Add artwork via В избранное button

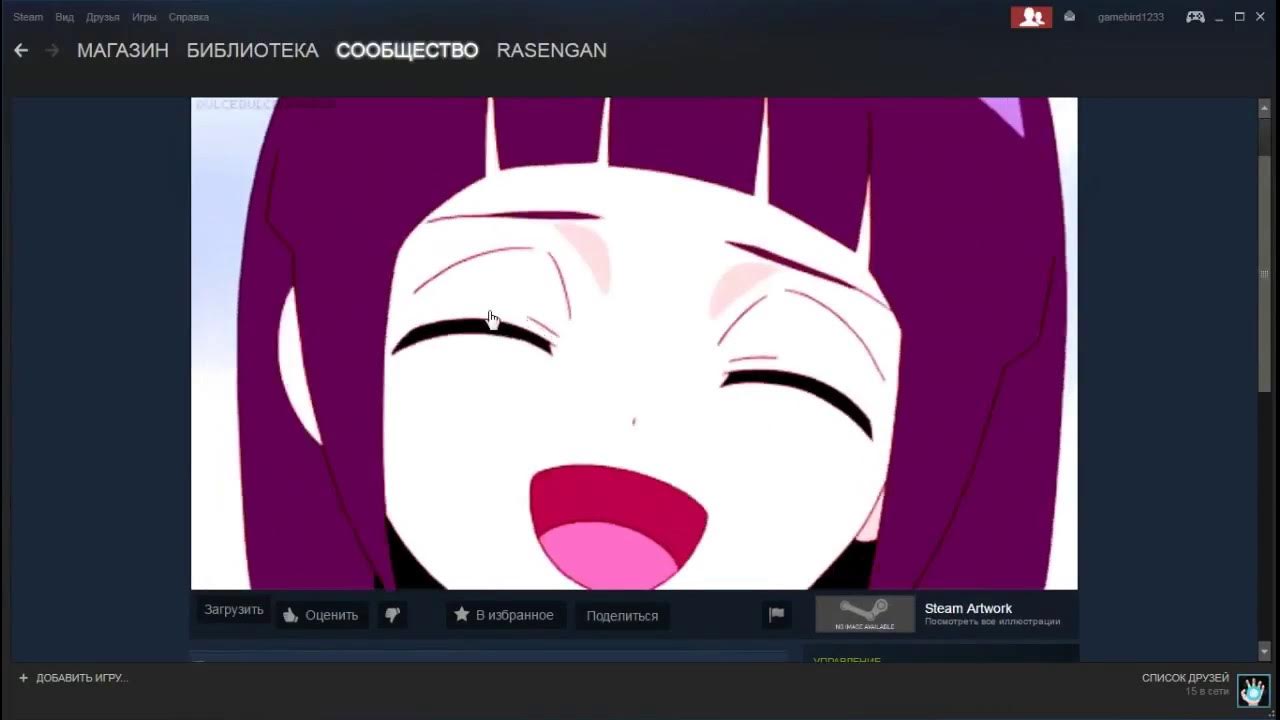[x=505, y=615]
